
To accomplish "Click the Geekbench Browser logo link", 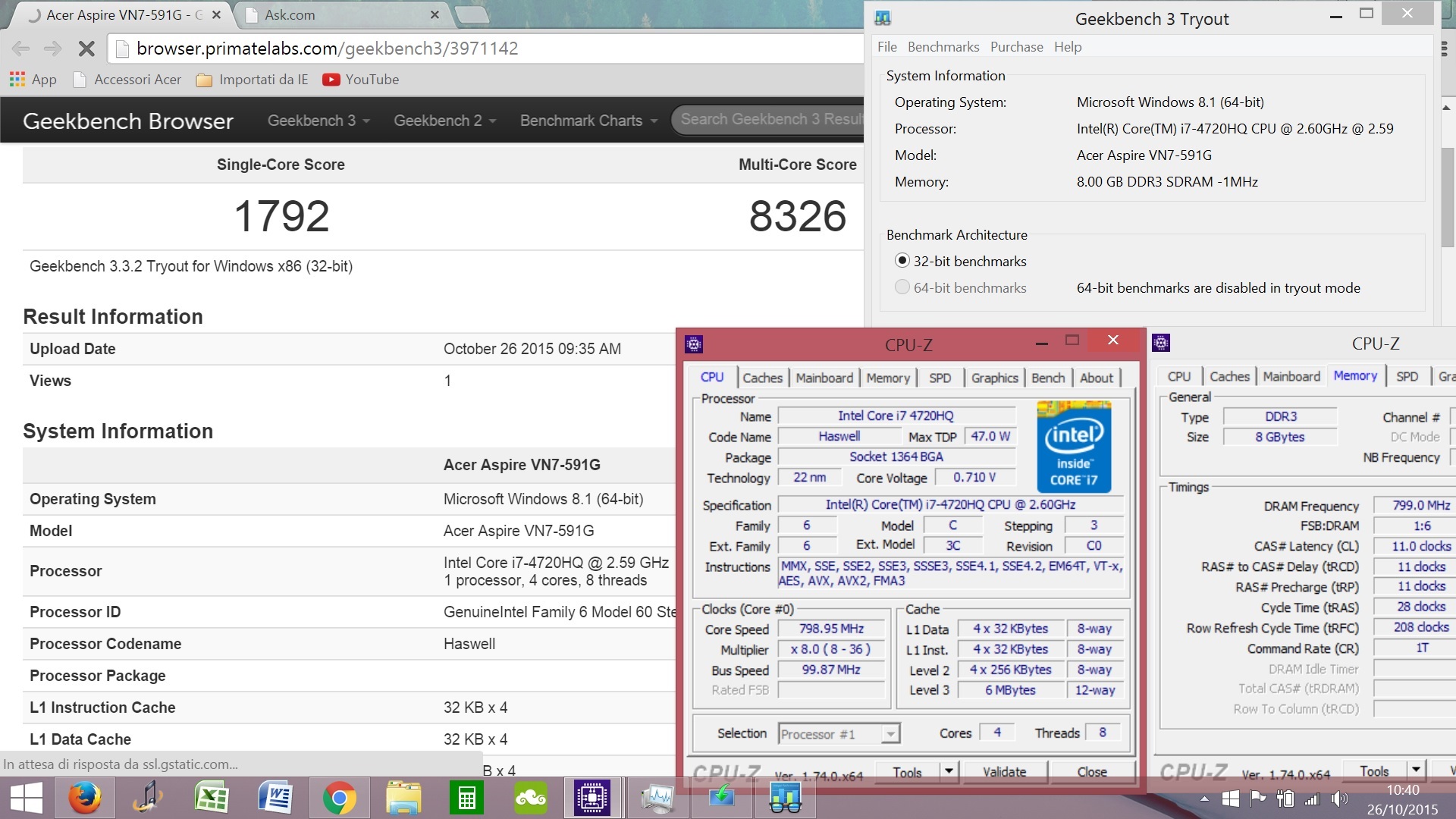I will (x=128, y=121).
